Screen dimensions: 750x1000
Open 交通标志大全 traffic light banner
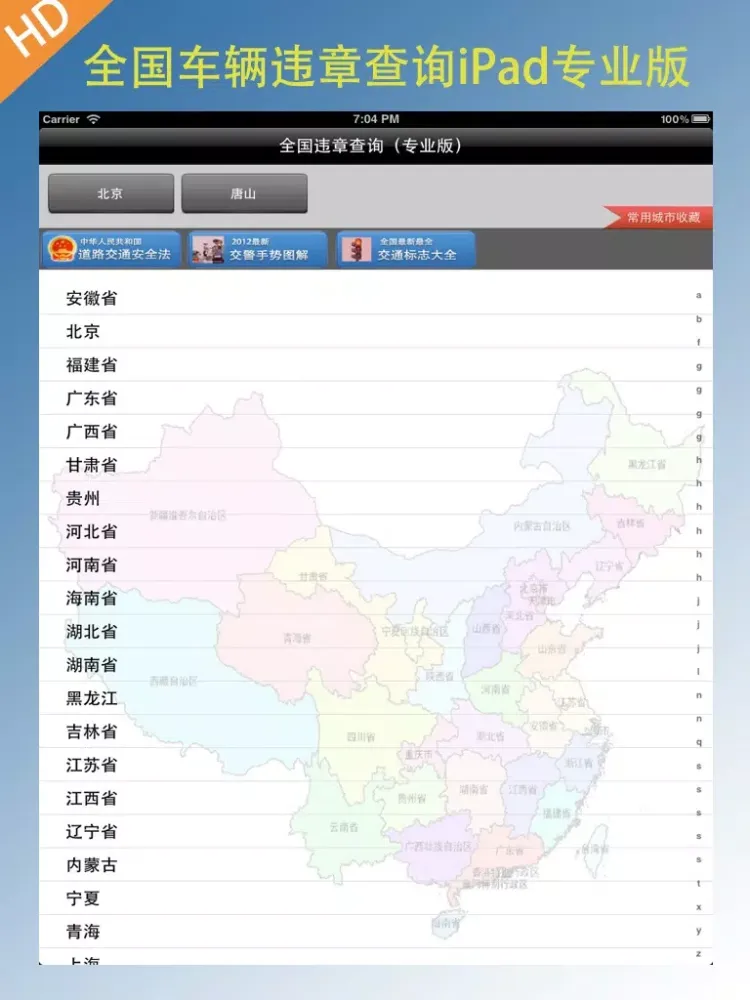click(x=406, y=249)
